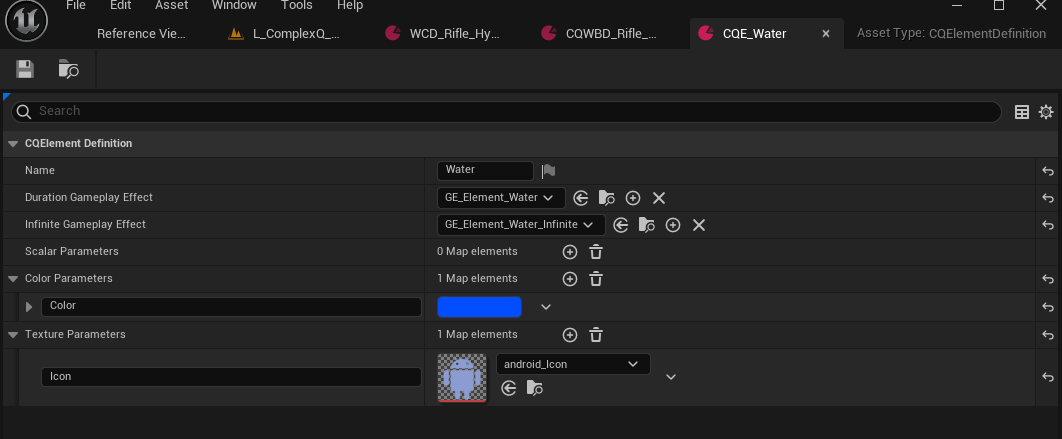Edit the Icon key name field
This screenshot has height=439, width=1062.
(231, 377)
